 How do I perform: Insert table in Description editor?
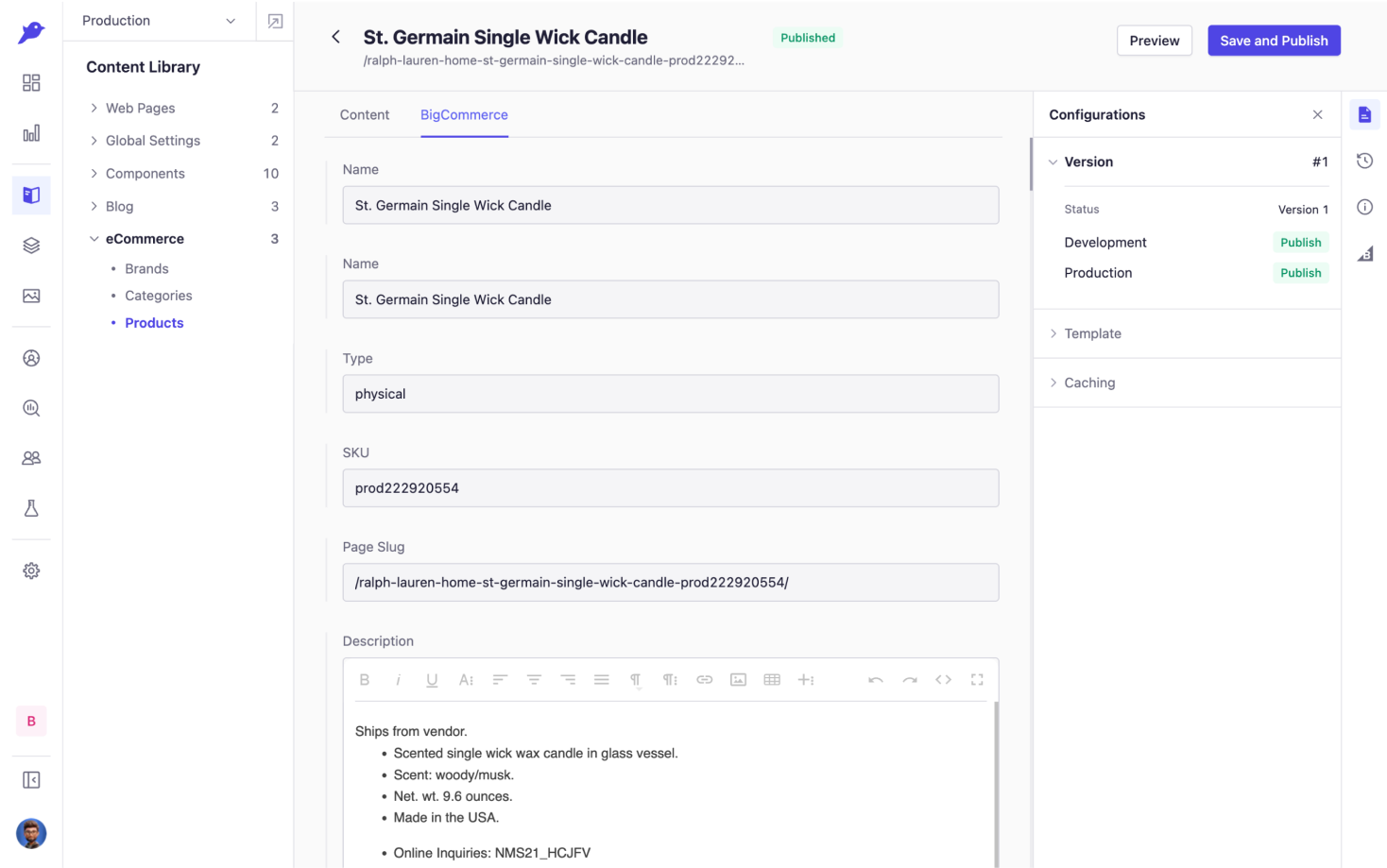pos(772,680)
